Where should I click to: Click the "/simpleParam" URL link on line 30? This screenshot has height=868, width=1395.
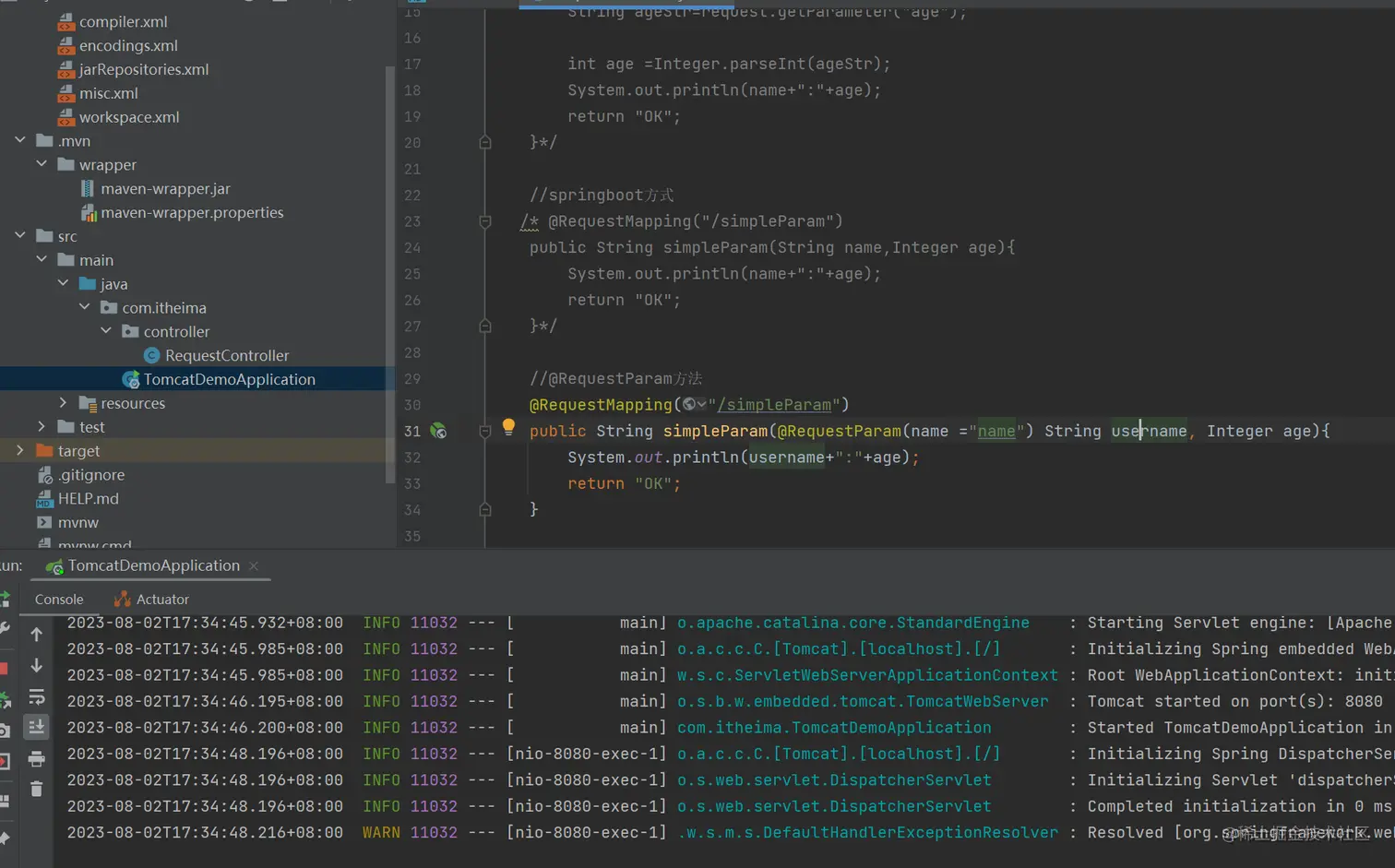[x=774, y=405]
